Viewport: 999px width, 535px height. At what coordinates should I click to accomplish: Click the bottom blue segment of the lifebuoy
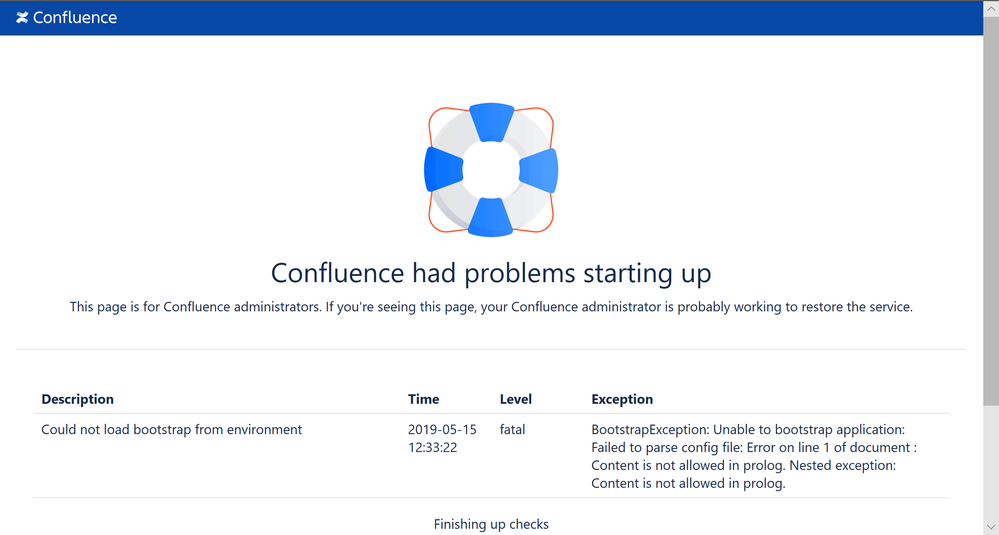click(x=491, y=217)
